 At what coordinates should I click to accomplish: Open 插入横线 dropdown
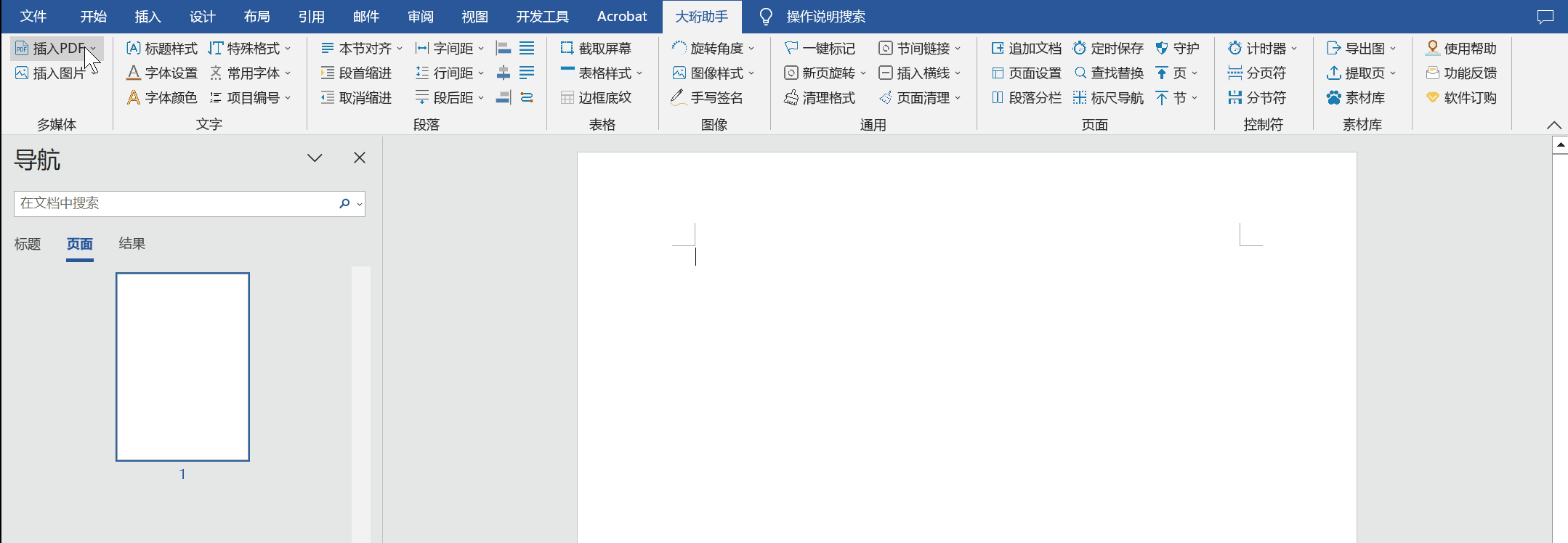coord(958,74)
